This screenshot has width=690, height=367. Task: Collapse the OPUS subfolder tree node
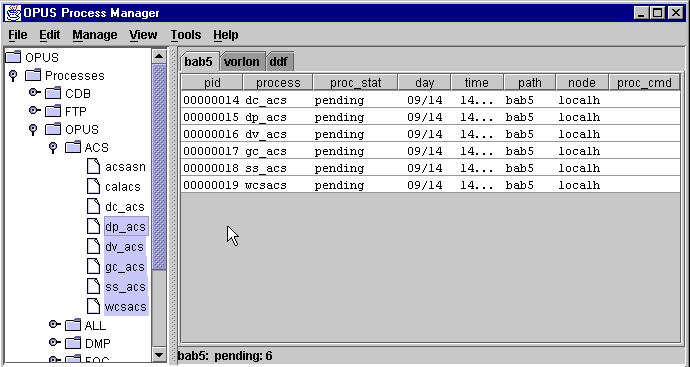[33, 130]
